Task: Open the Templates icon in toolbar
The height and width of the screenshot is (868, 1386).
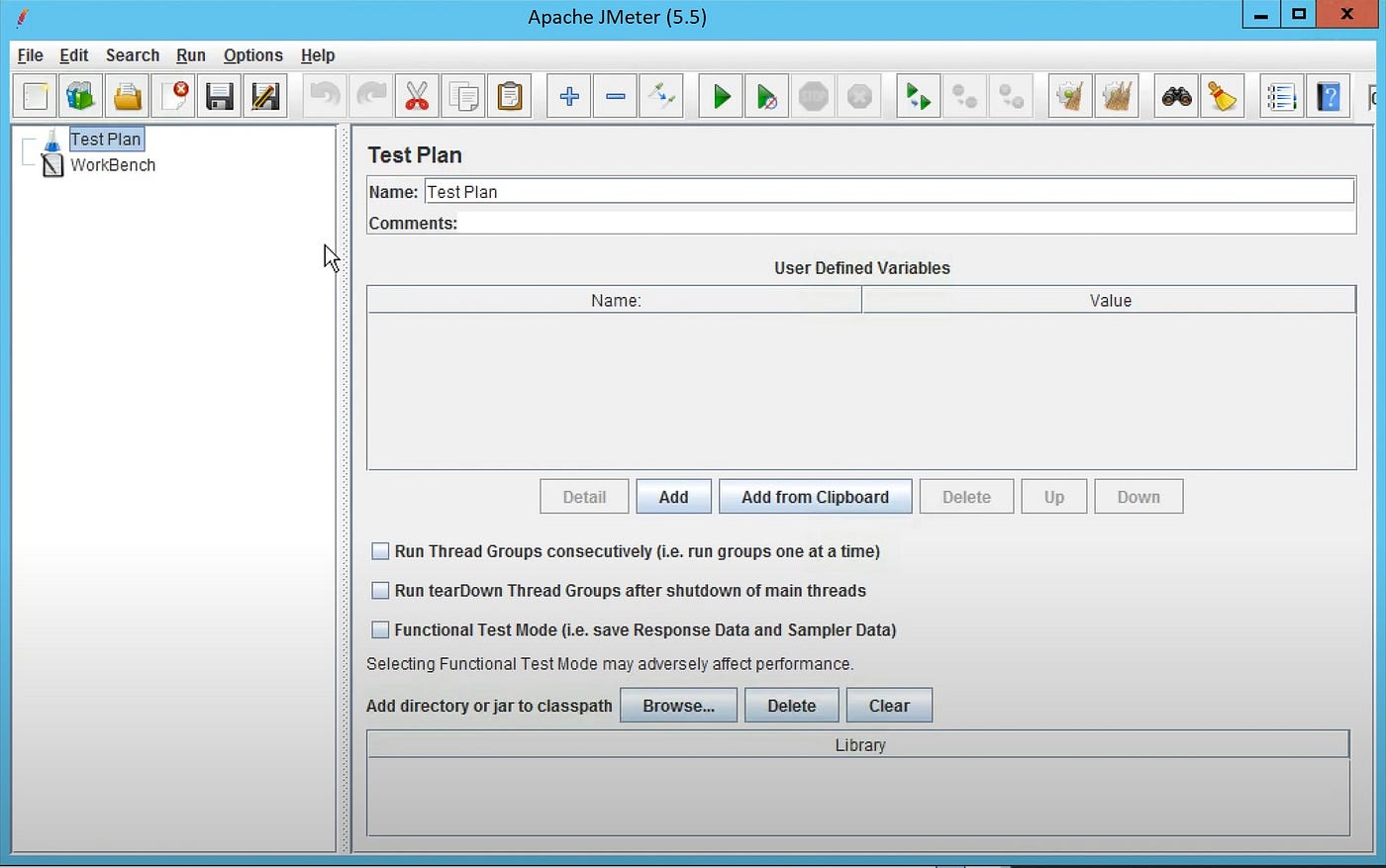Action: [x=81, y=96]
